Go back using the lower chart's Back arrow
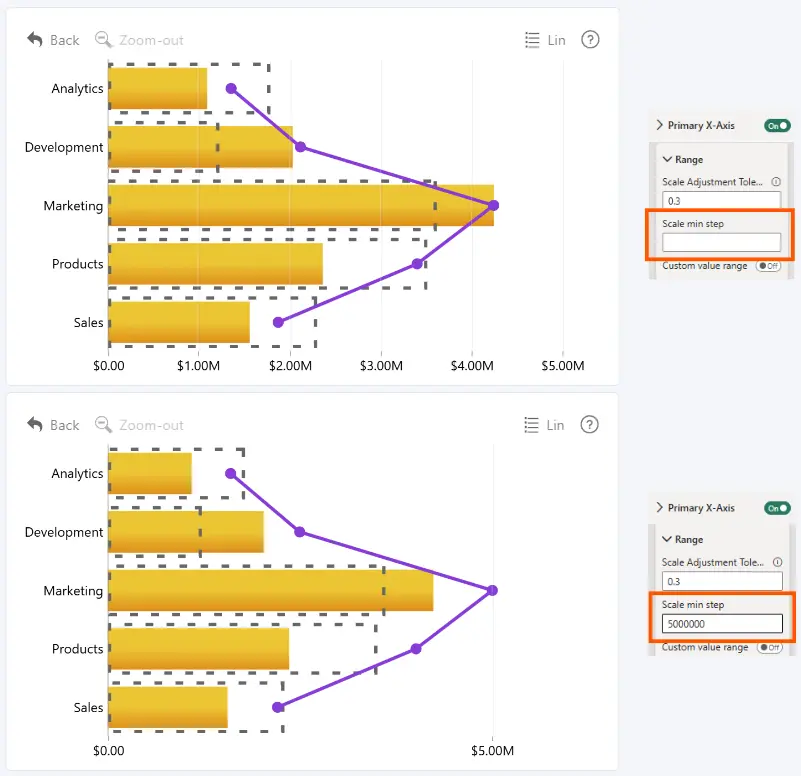This screenshot has height=776, width=801. pyautogui.click(x=35, y=424)
